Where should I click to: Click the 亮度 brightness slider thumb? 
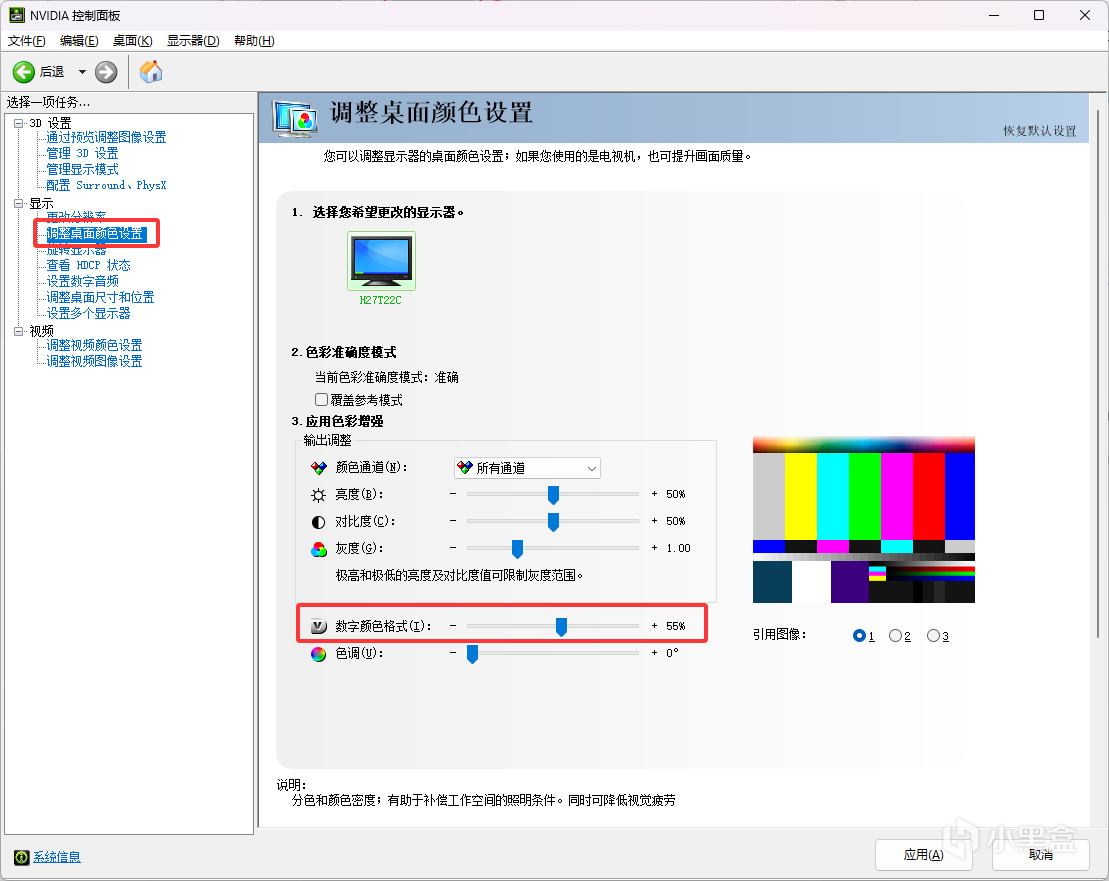[x=553, y=495]
